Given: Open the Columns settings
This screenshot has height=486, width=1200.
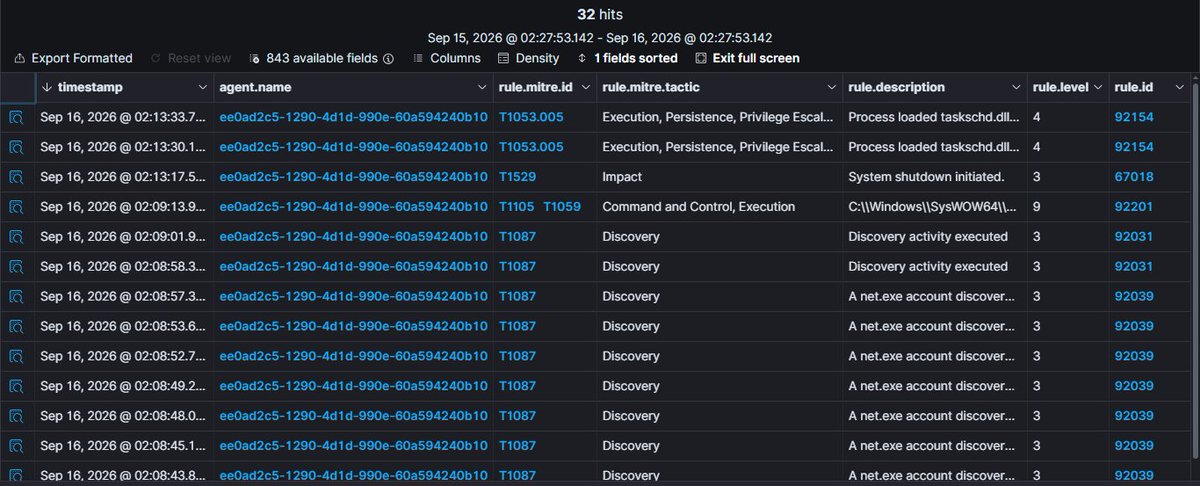Looking at the screenshot, I should [446, 58].
